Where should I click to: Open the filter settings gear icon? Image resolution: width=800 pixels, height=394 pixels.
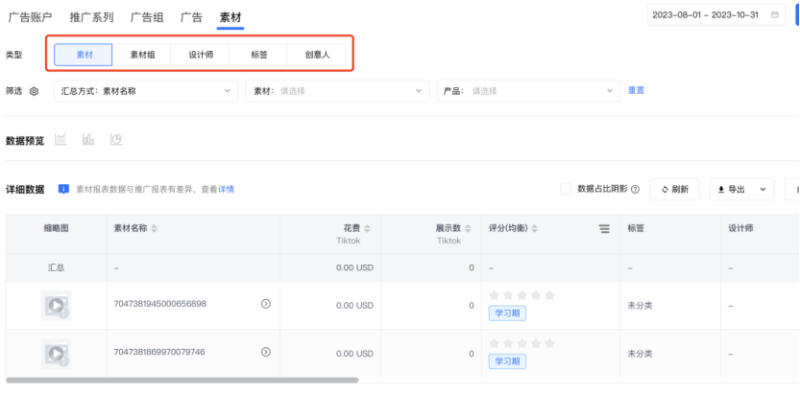point(34,91)
